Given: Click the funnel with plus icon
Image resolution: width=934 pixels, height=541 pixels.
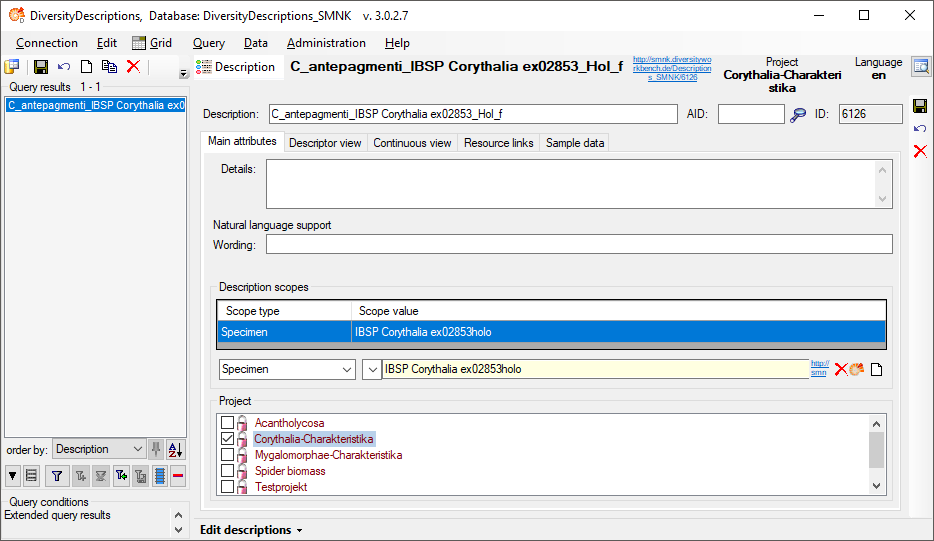Looking at the screenshot, I should pyautogui.click(x=80, y=475).
